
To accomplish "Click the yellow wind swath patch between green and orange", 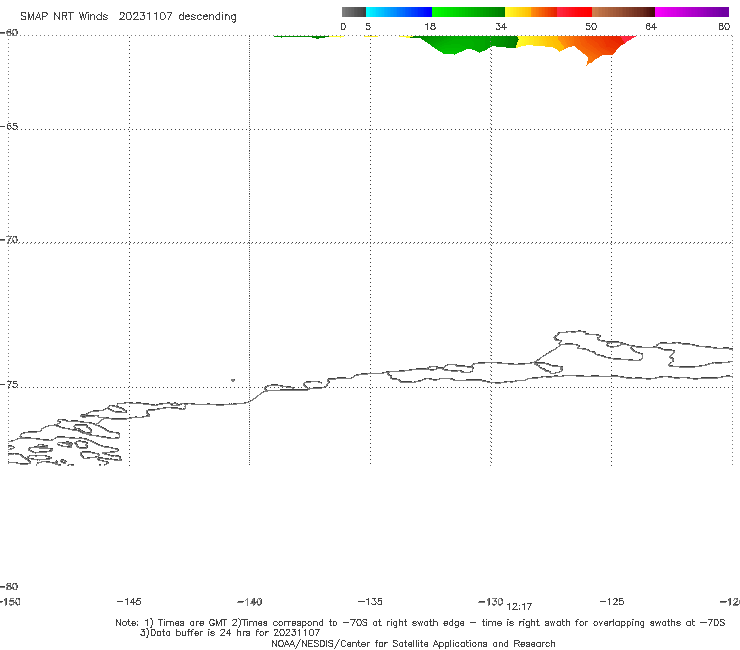I will click(x=538, y=42).
